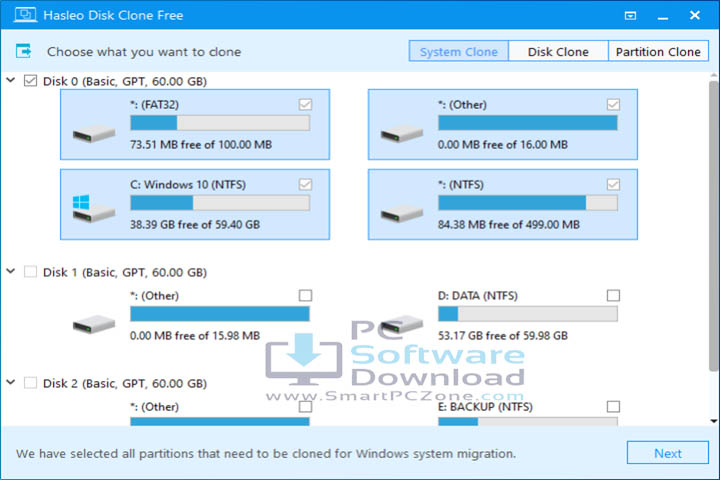
Task: Open the title bar menu button left of minimize
Action: click(x=630, y=16)
